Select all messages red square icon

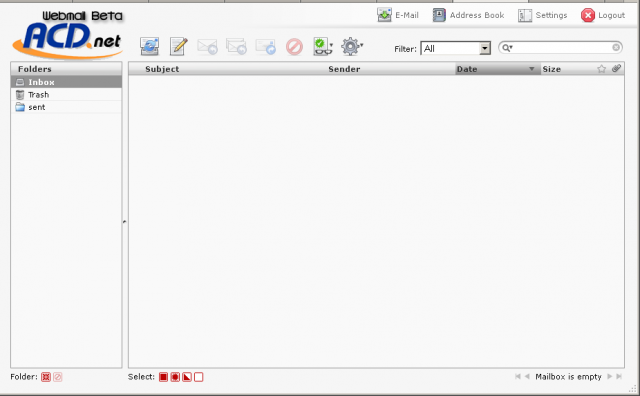[163, 377]
